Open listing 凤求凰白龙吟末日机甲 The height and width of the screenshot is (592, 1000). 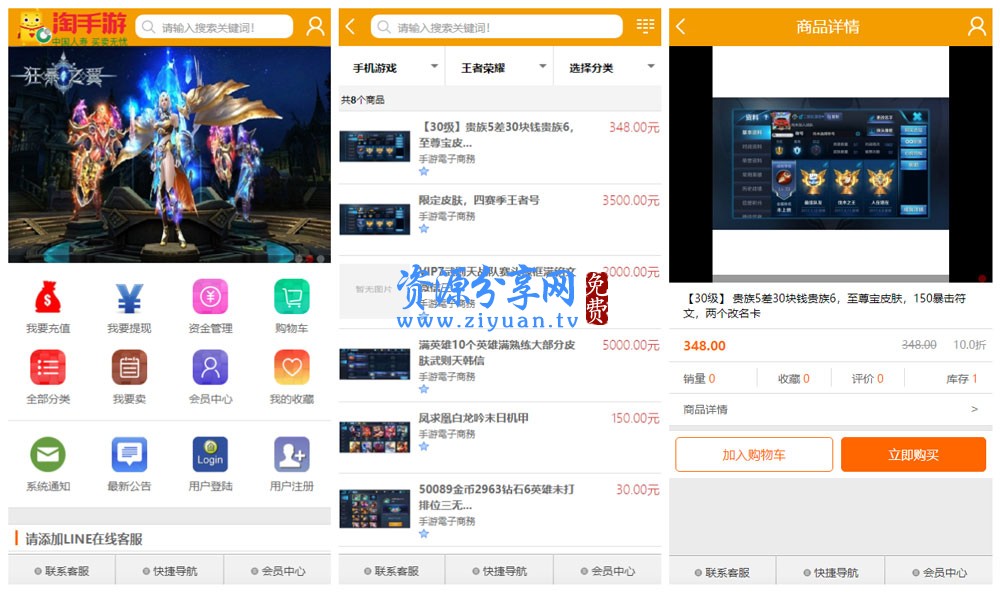point(473,418)
